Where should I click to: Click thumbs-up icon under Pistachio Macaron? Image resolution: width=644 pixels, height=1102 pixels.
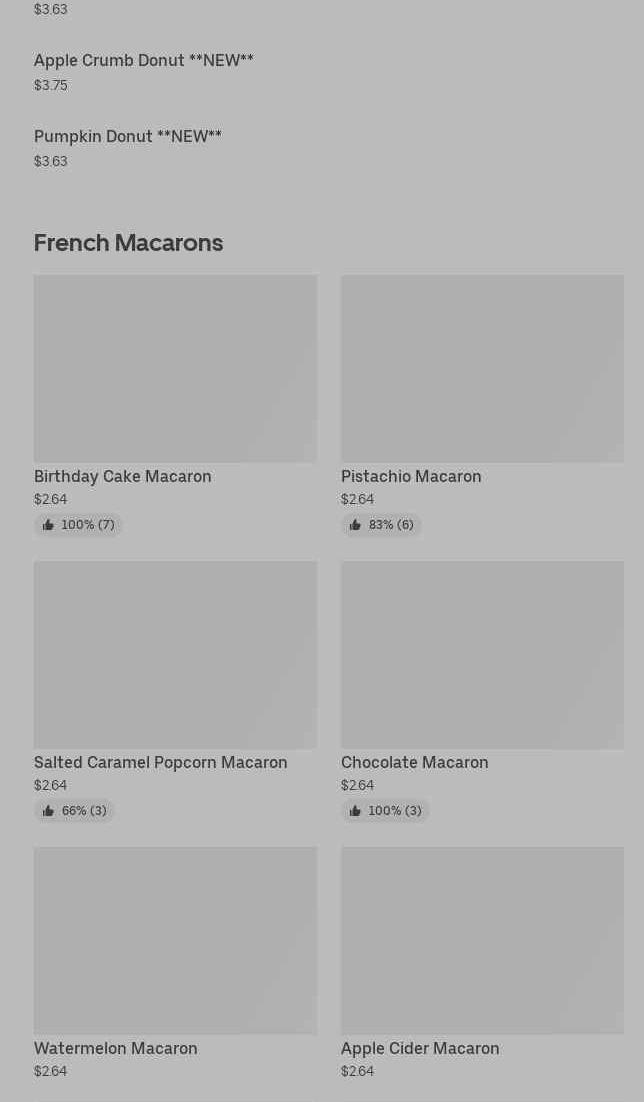tap(355, 525)
